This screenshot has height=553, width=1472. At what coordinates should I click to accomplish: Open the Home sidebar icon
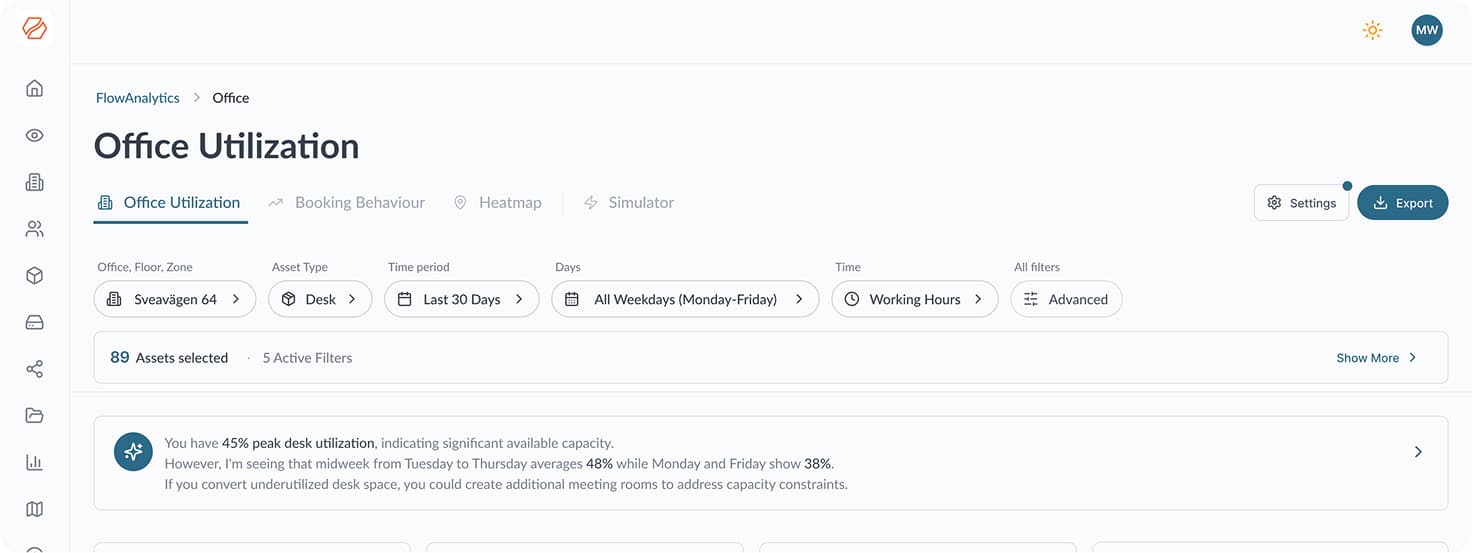coord(35,88)
